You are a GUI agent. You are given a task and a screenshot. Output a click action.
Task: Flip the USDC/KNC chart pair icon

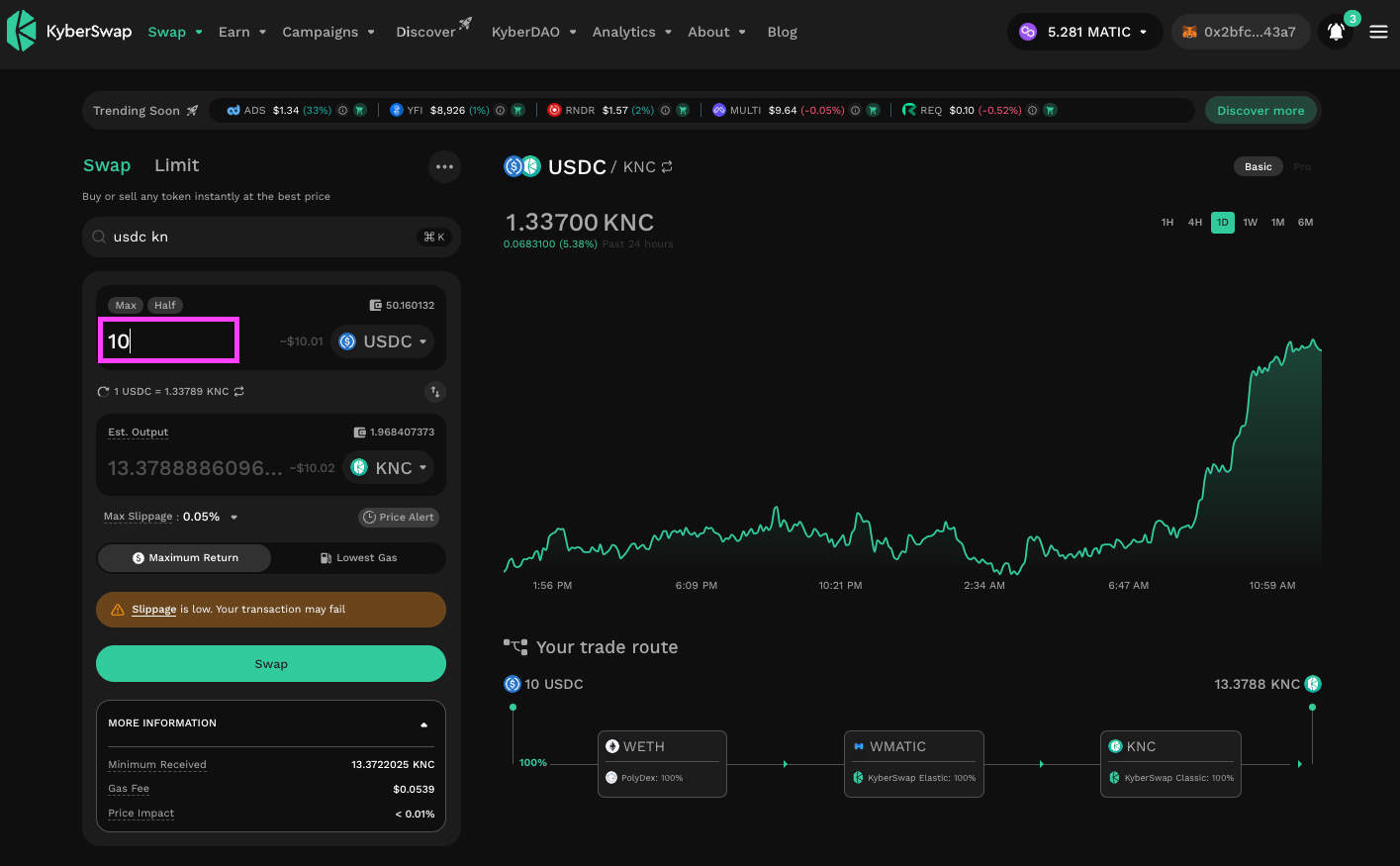(x=667, y=167)
